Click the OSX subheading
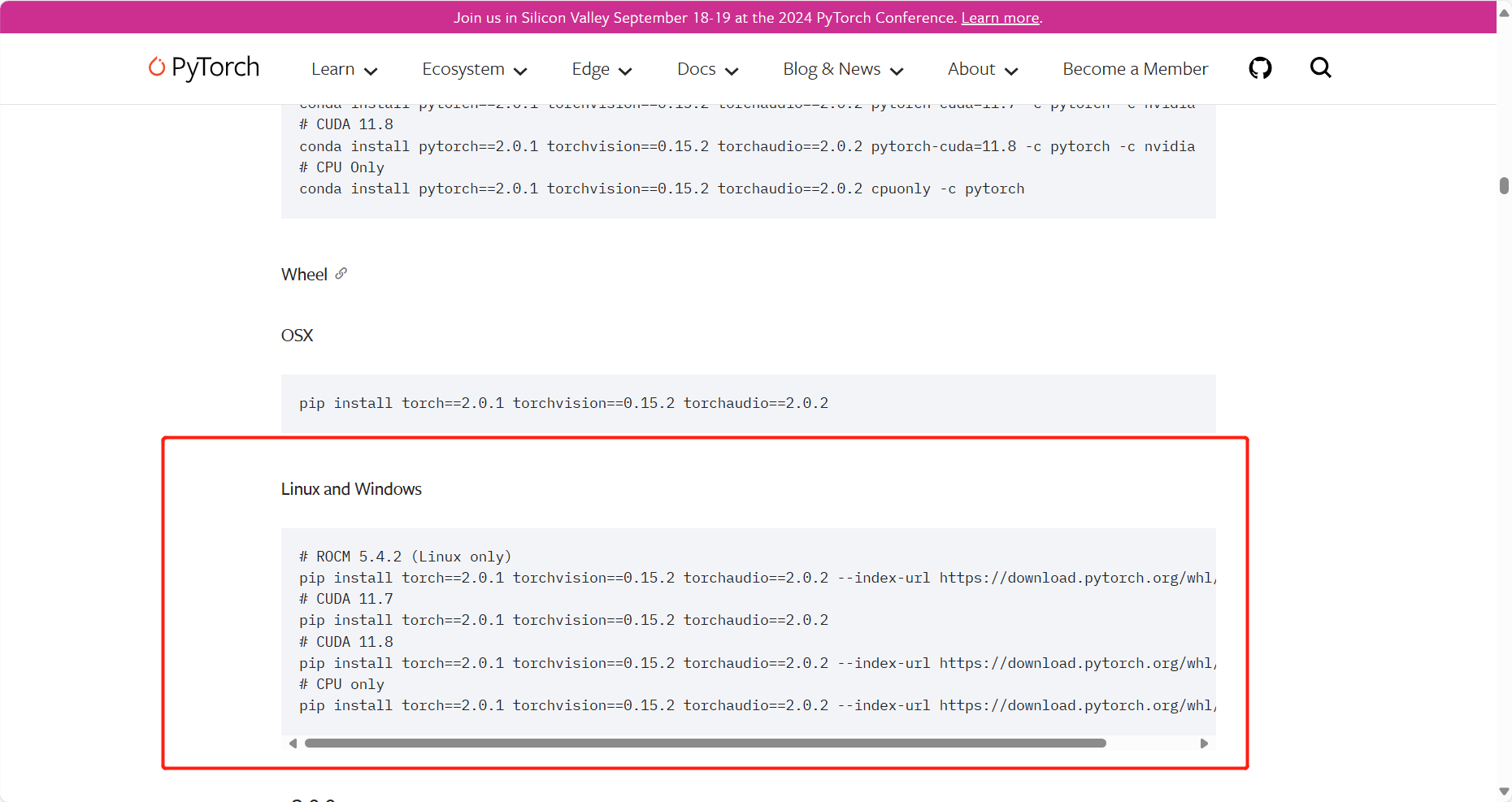Screen dimensions: 1512x802 click(x=297, y=336)
